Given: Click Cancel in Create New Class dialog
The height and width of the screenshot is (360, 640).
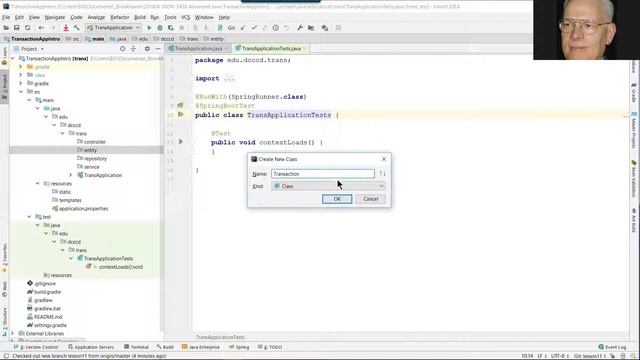Looking at the screenshot, I should (x=371, y=199).
